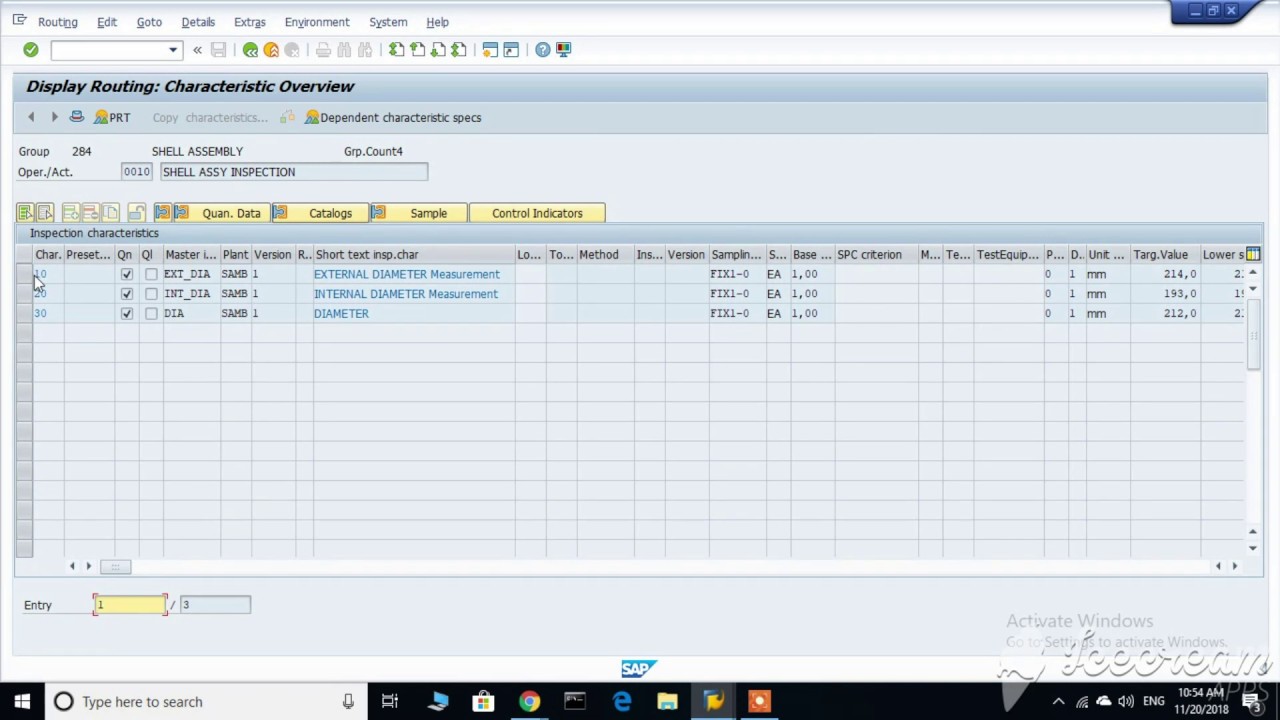Toggle Ql checkbox for DIA row
1280x720 pixels.
(151, 313)
